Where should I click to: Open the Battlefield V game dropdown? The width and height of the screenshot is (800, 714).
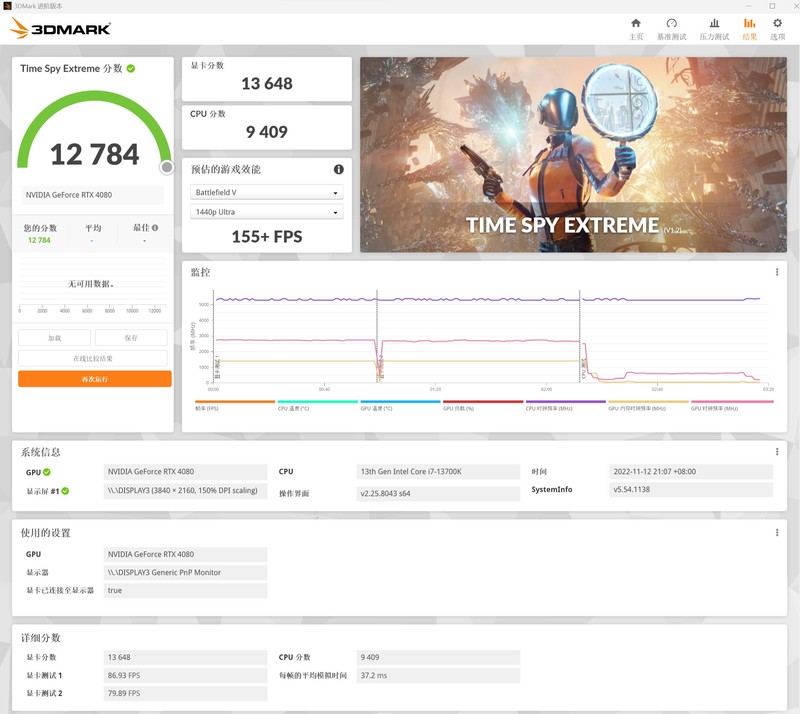click(265, 190)
